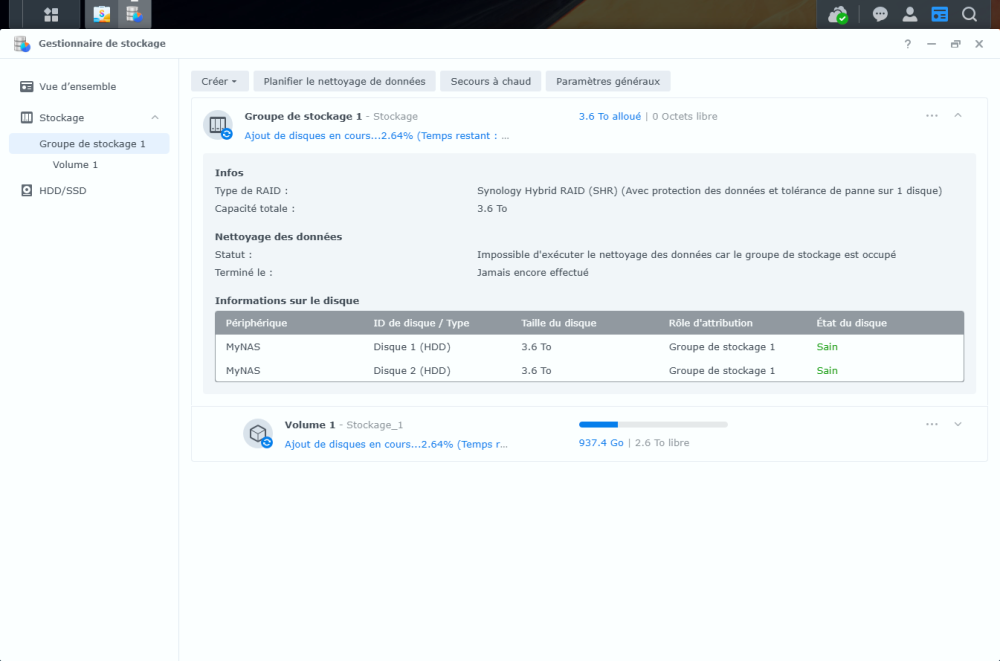Open more options for Volume 1
Viewport: 1000px width, 661px height.
point(932,424)
